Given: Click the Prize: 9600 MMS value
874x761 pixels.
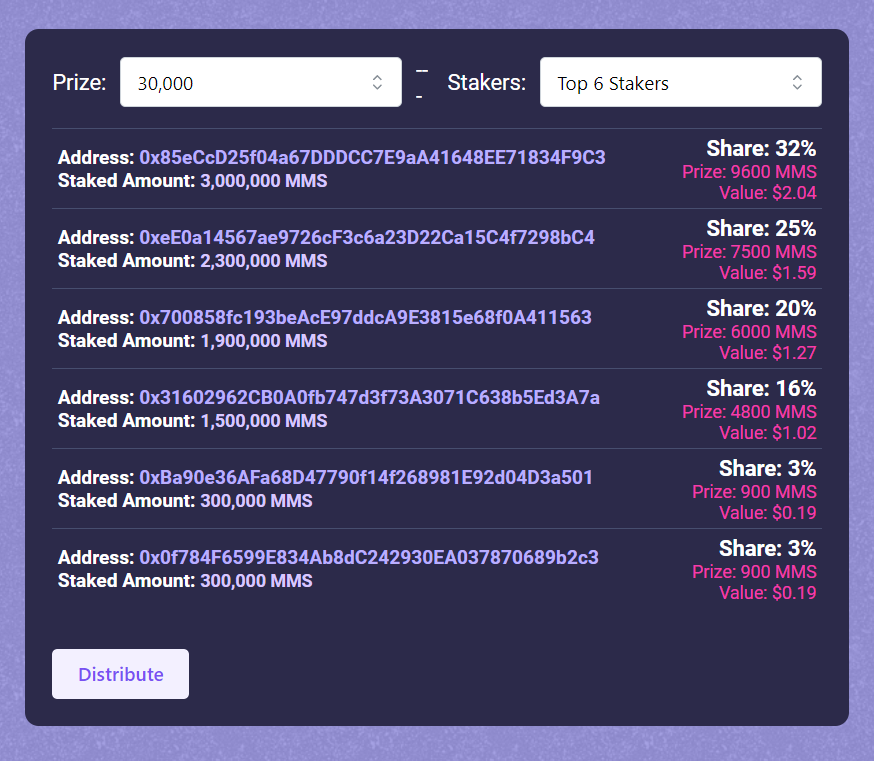Looking at the screenshot, I should coord(749,172).
